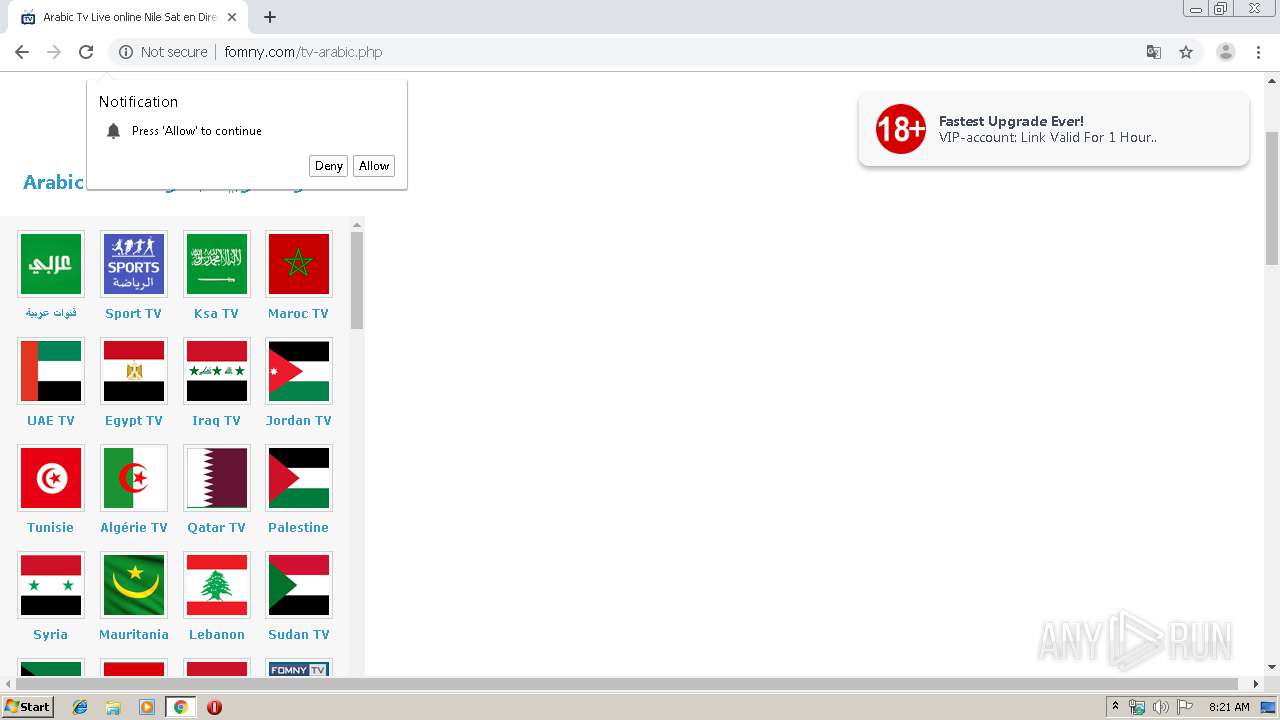Image resolution: width=1280 pixels, height=720 pixels.
Task: Open the Egypt TV flag icon
Action: tap(133, 371)
